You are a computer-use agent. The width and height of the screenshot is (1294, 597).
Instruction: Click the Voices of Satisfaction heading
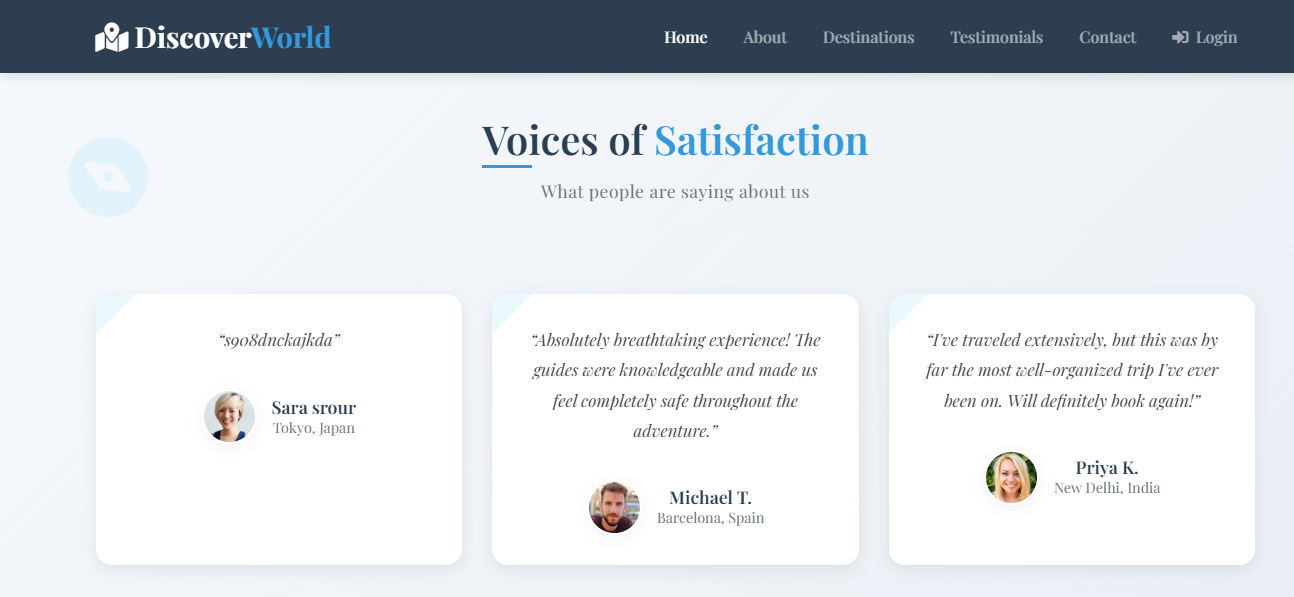[675, 140]
